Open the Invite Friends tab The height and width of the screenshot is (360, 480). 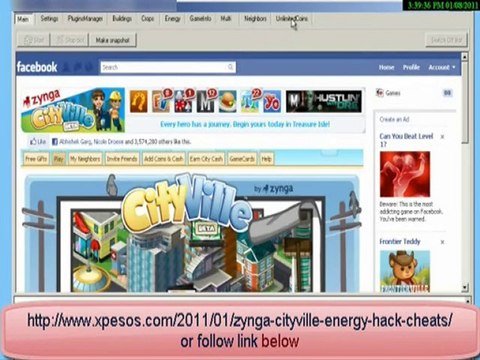tap(122, 159)
